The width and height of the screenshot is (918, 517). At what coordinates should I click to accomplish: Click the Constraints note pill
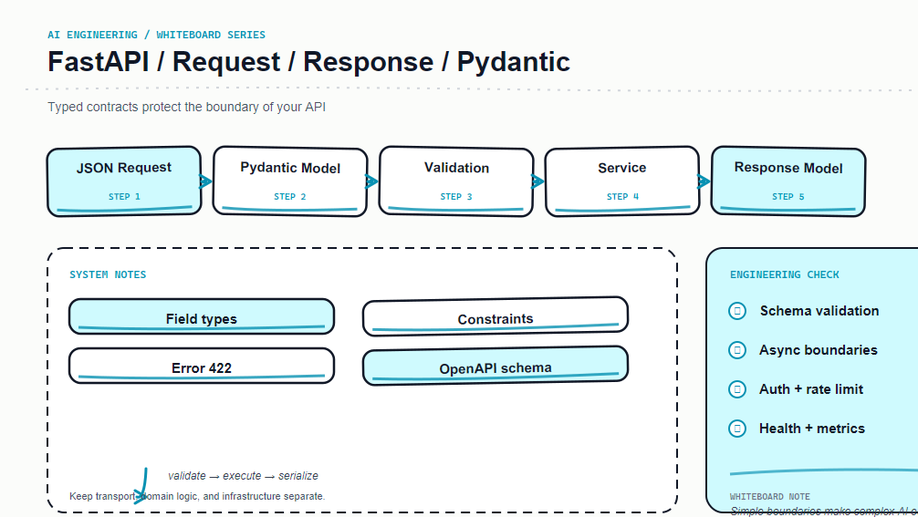495,317
